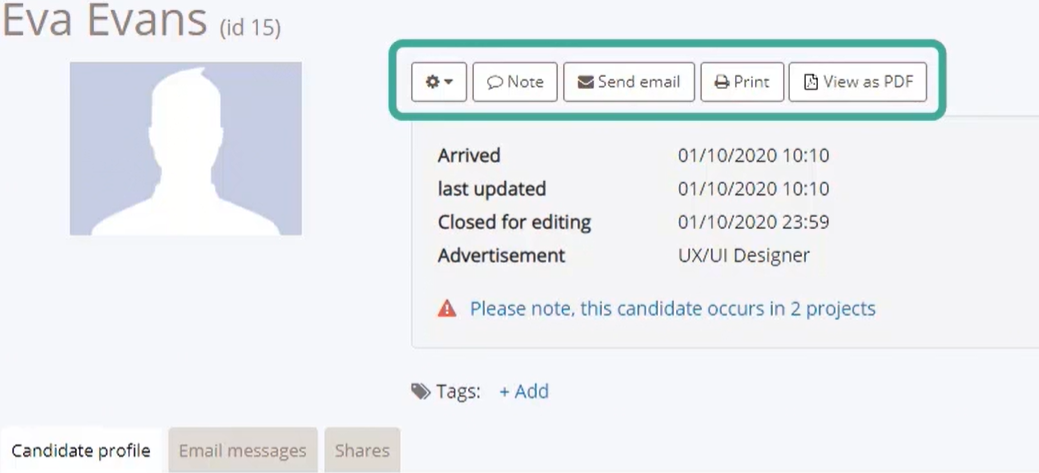Click the envelope icon
The image size is (1039, 473).
click(586, 82)
